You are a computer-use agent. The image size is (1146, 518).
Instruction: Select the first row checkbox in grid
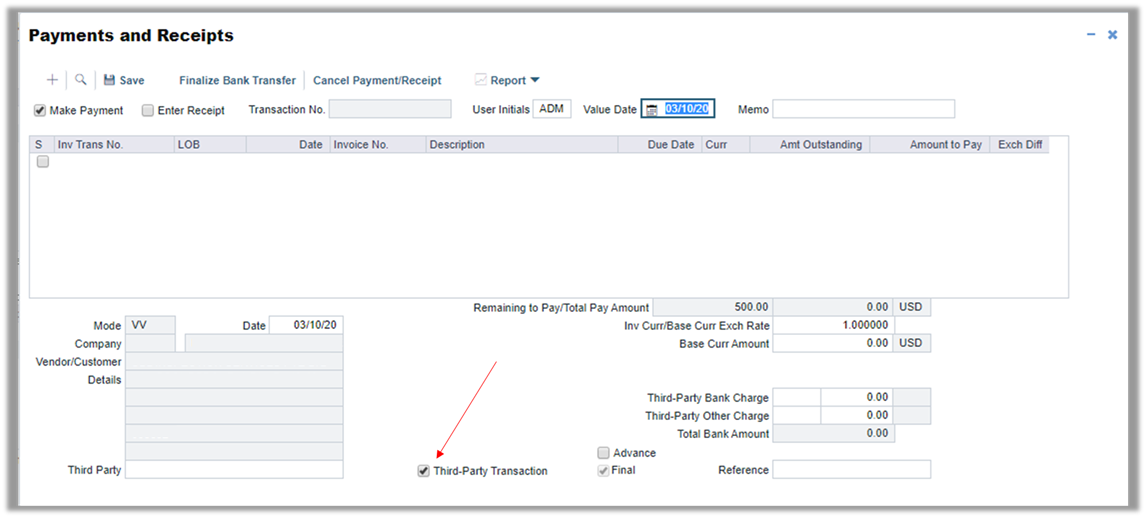pos(43,162)
